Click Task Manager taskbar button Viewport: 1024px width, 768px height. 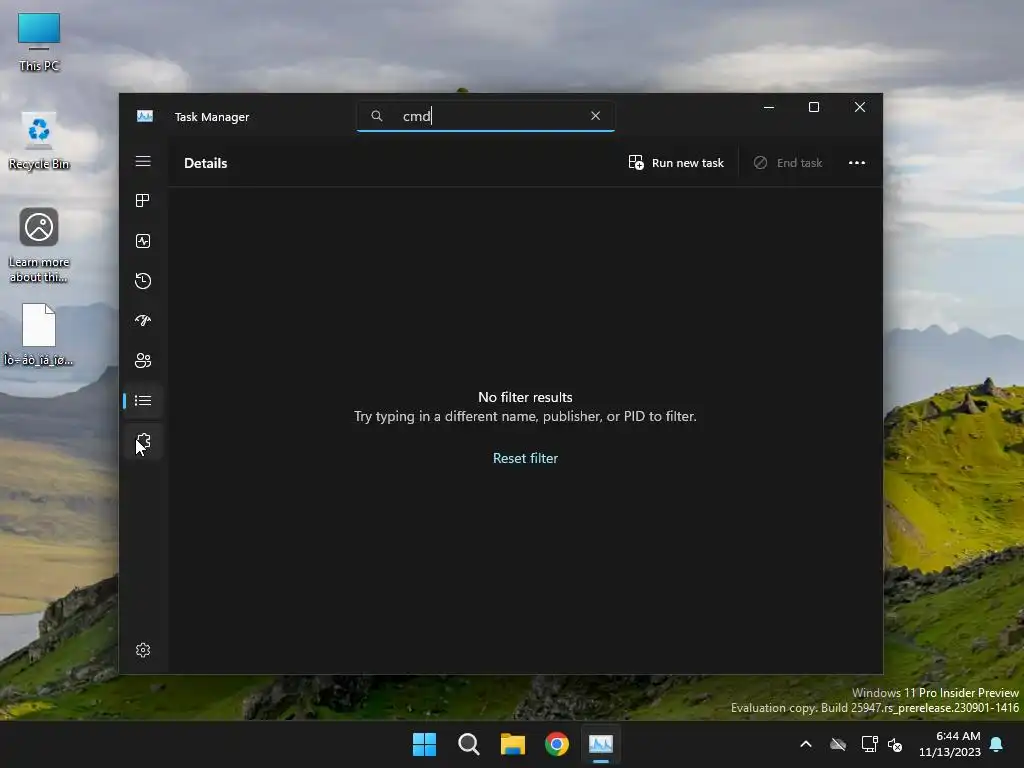tap(601, 744)
